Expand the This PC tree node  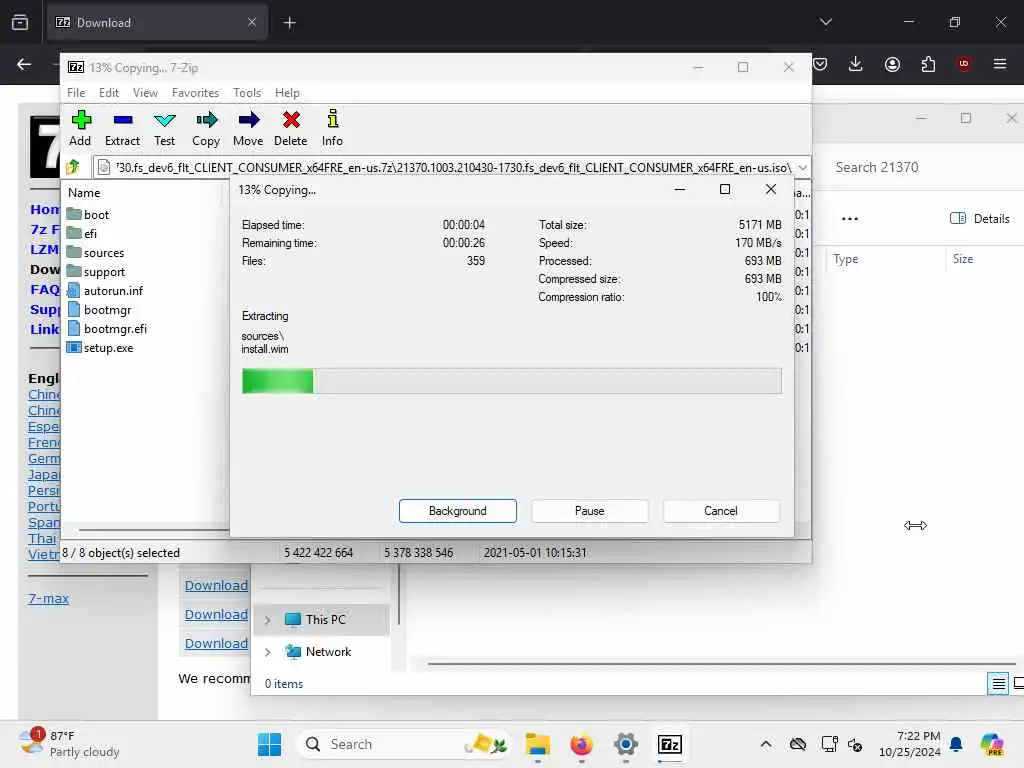(x=267, y=620)
